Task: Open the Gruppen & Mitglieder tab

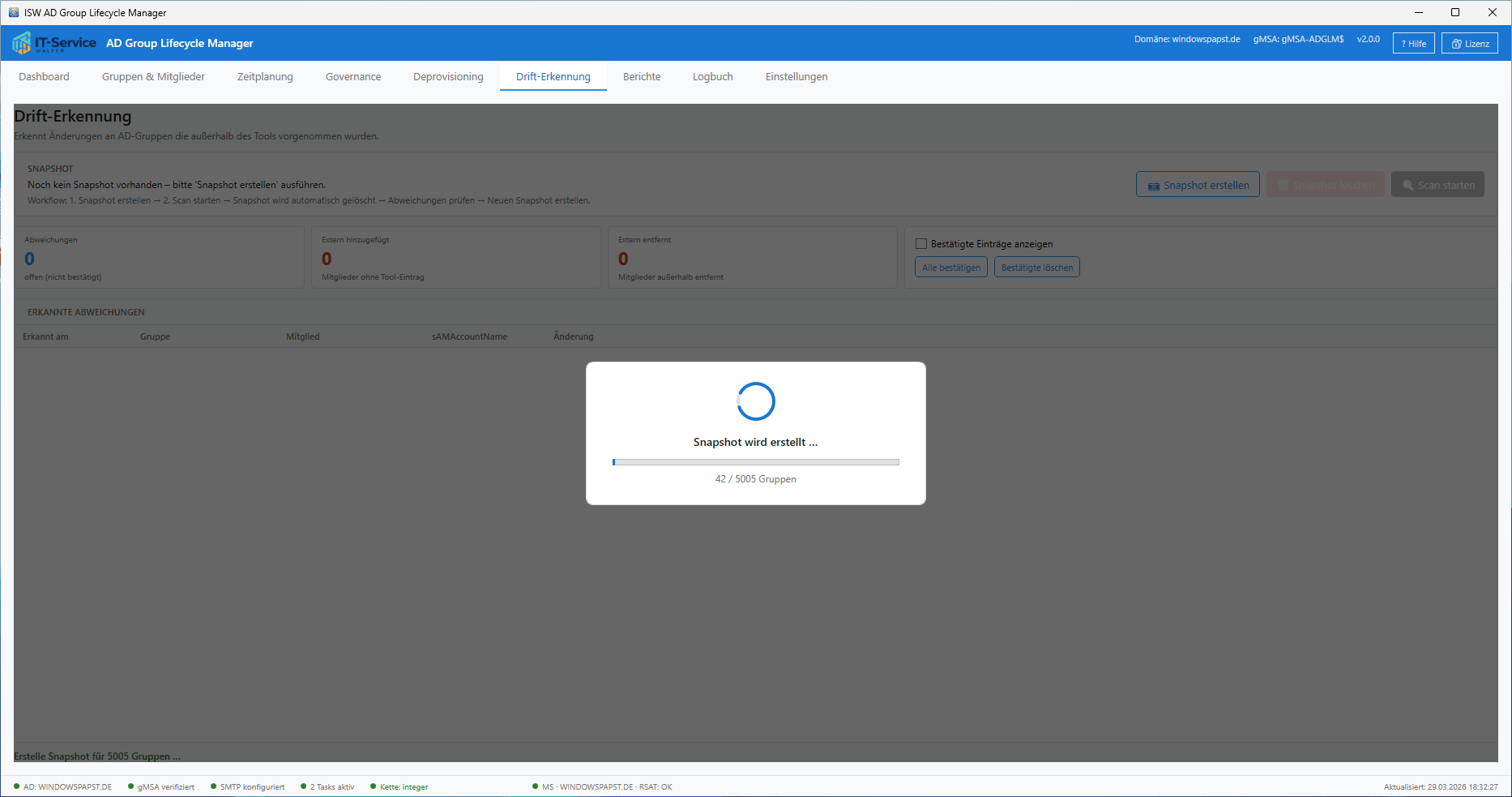Action: click(x=153, y=77)
